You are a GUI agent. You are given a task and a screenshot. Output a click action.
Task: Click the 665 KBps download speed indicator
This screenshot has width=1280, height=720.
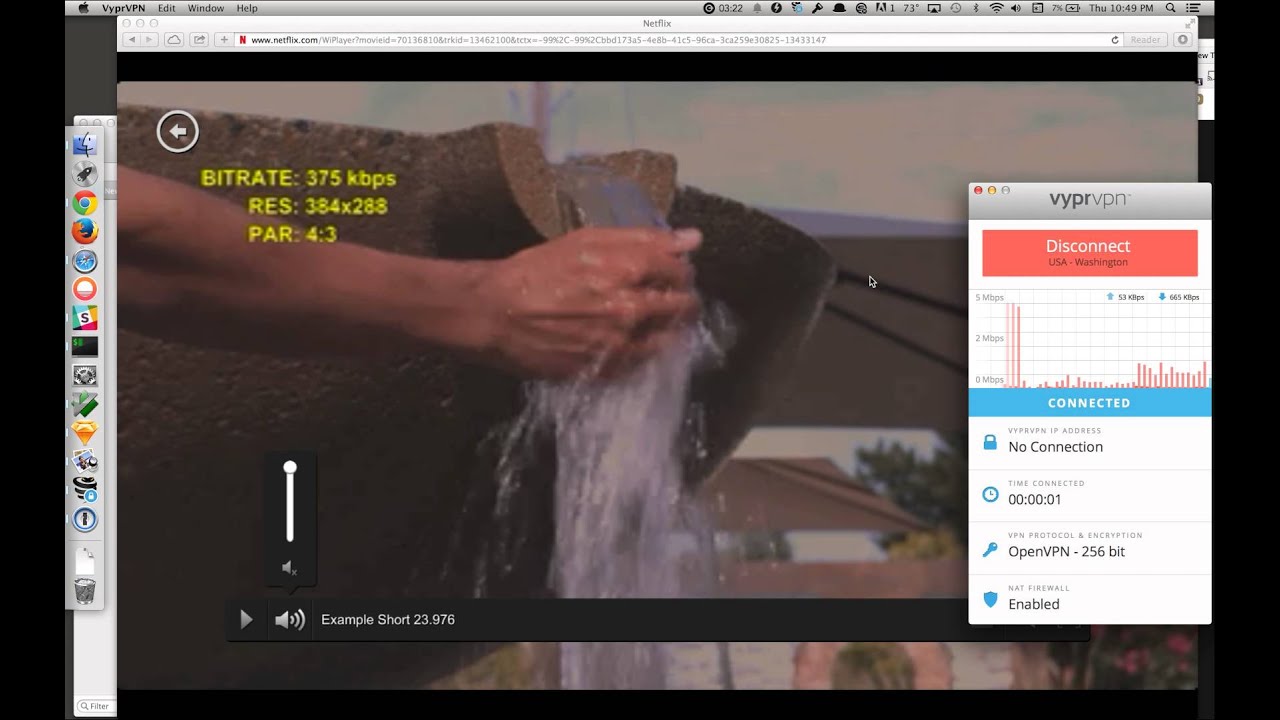1178,297
